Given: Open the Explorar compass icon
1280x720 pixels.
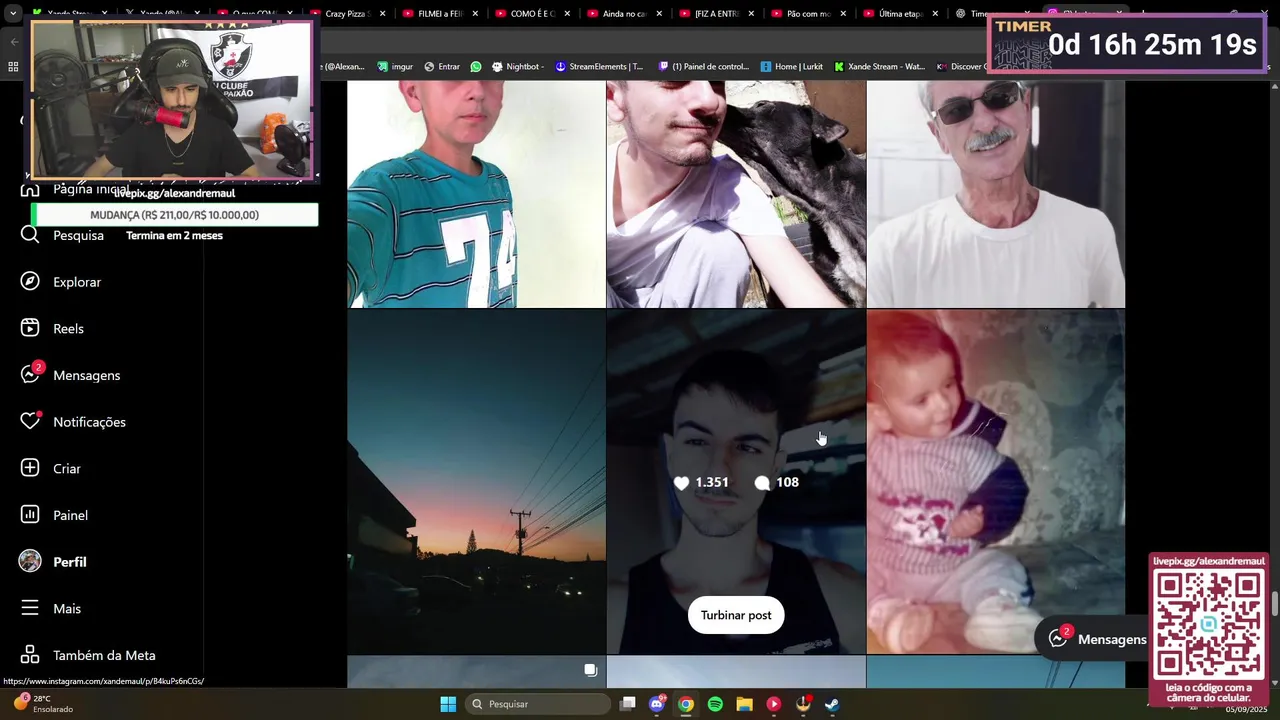Looking at the screenshot, I should click(30, 282).
